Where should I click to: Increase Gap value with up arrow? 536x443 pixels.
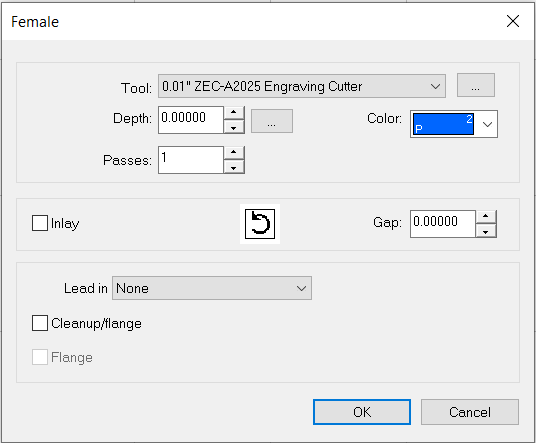[x=486, y=216]
